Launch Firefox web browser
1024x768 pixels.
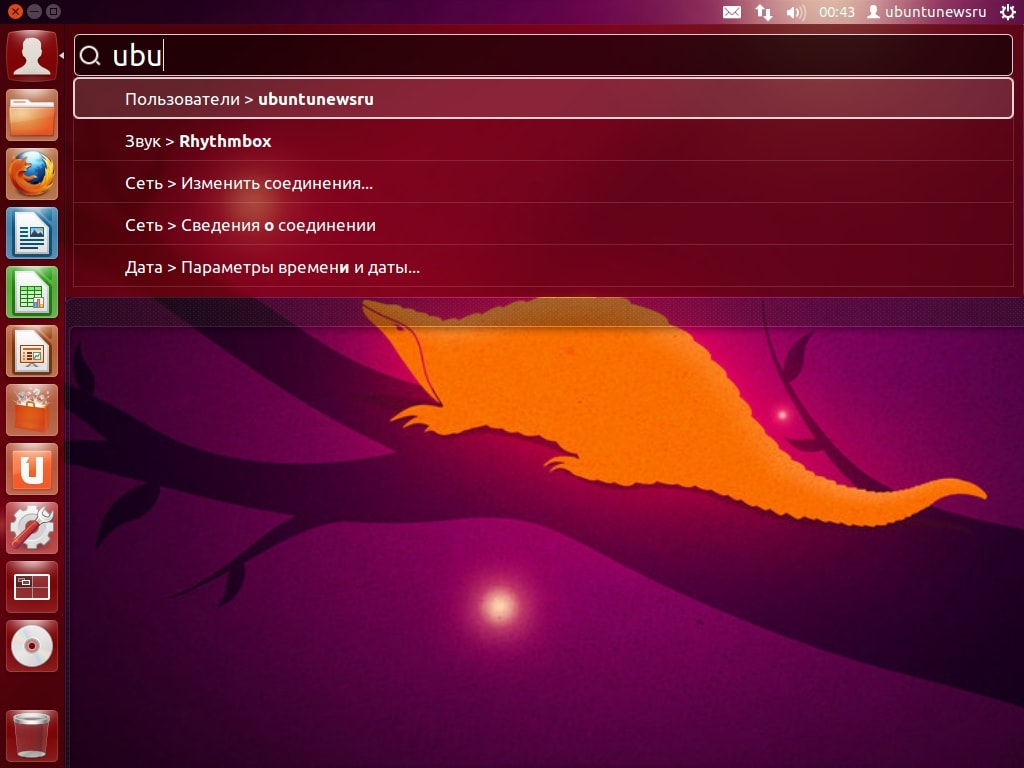click(32, 174)
